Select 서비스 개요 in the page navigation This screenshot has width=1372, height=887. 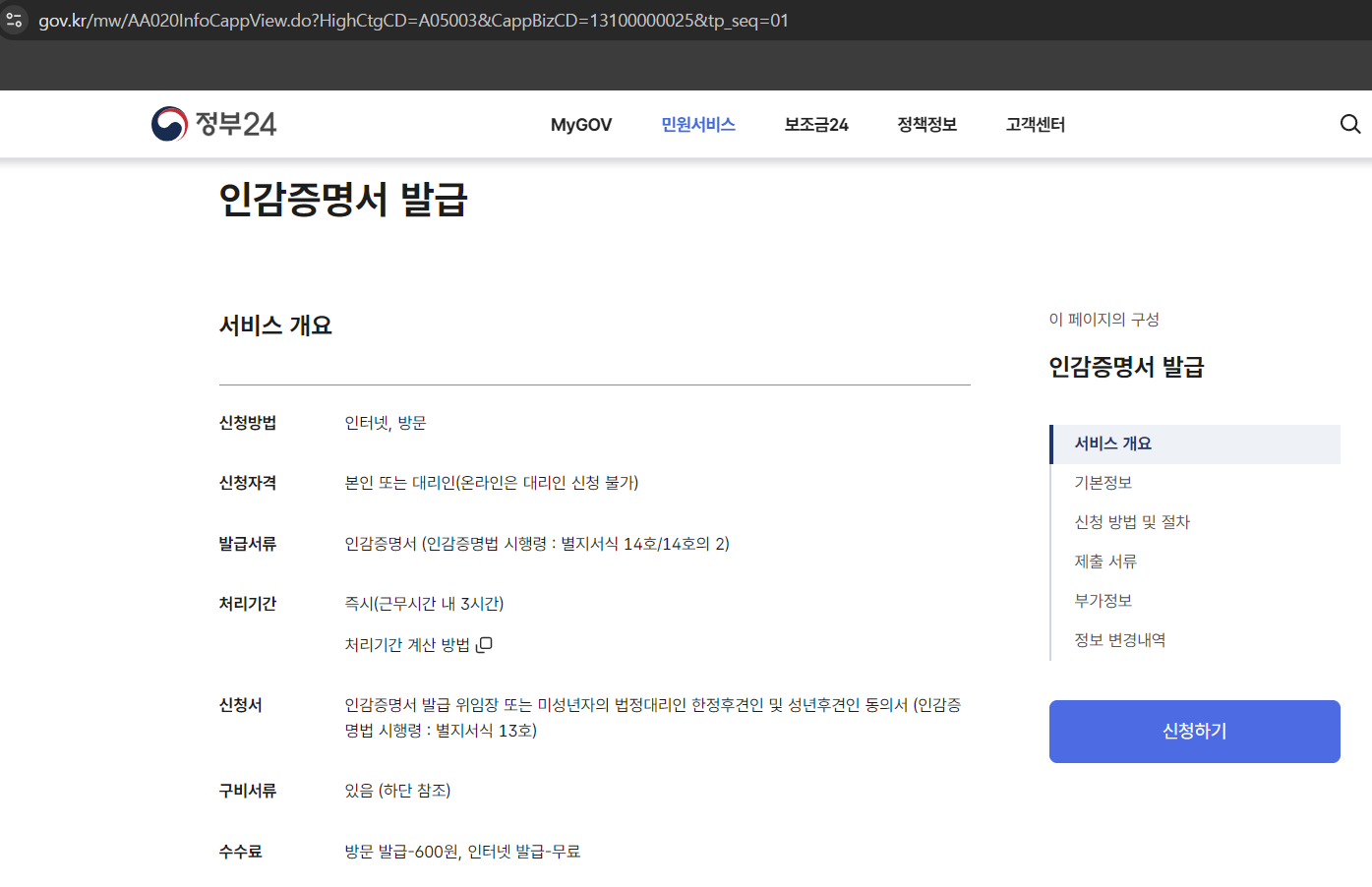[x=1113, y=443]
